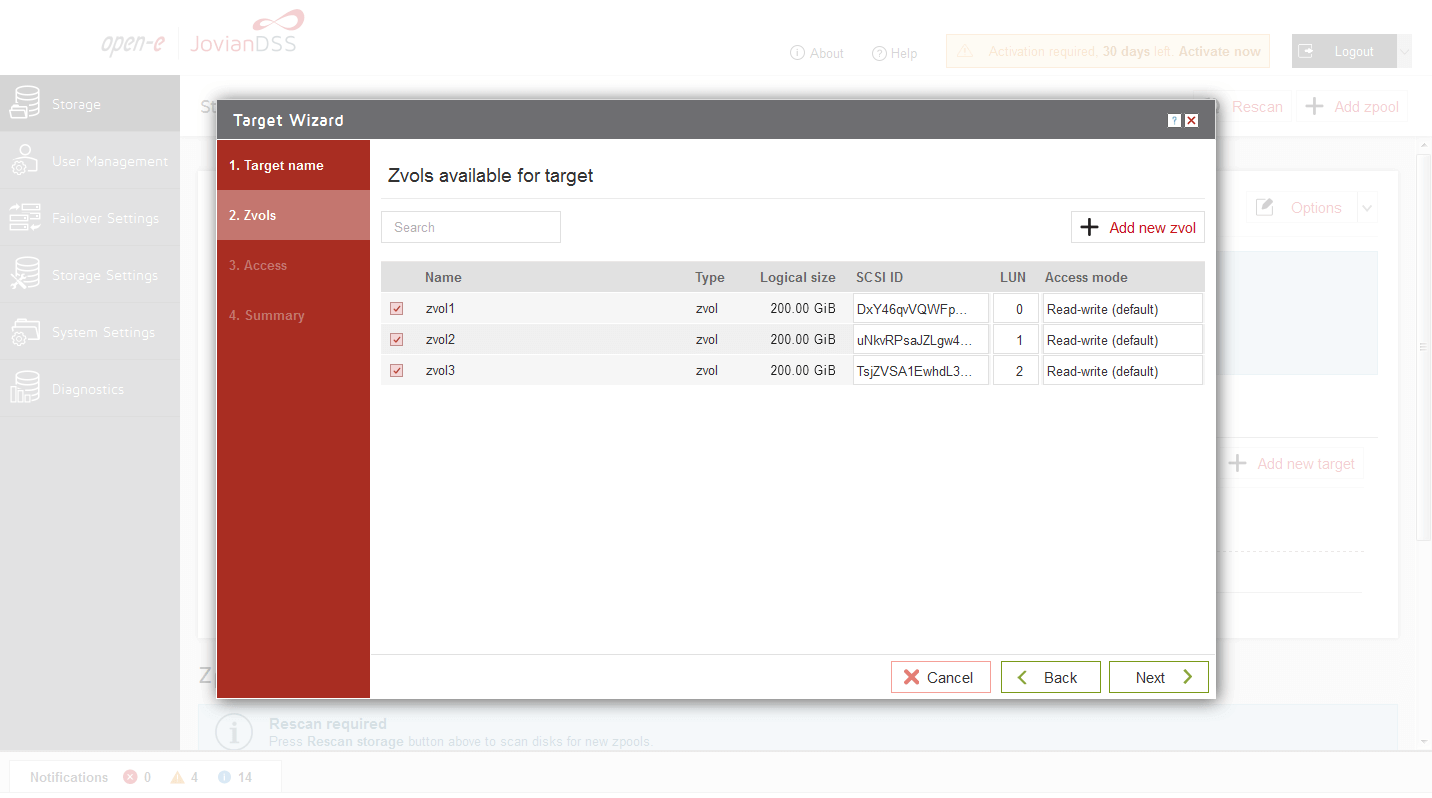Edit the SCSI ID field for zvol3
The image size is (1432, 798).
[921, 371]
